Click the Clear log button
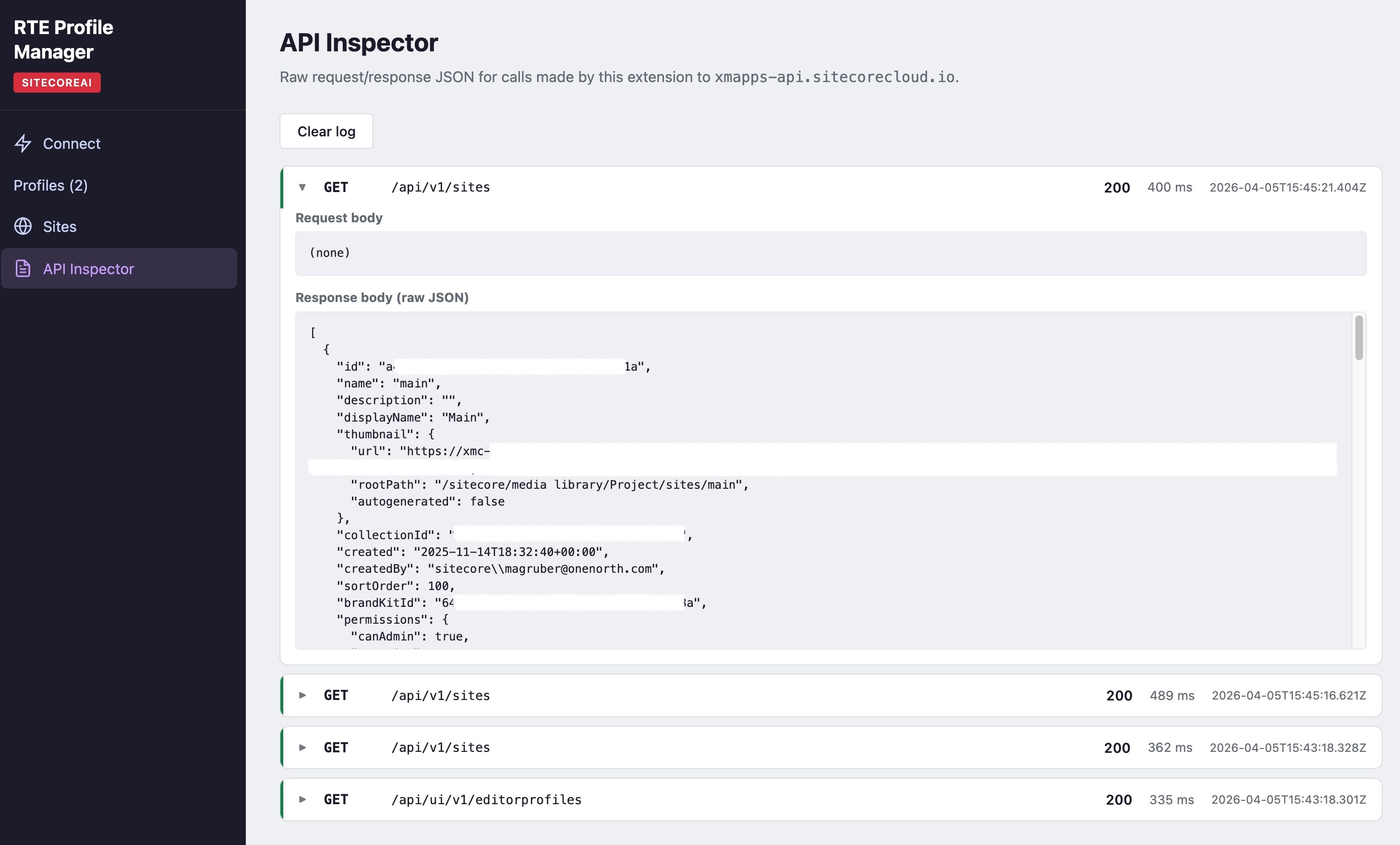Image resolution: width=1400 pixels, height=845 pixels. [x=326, y=131]
